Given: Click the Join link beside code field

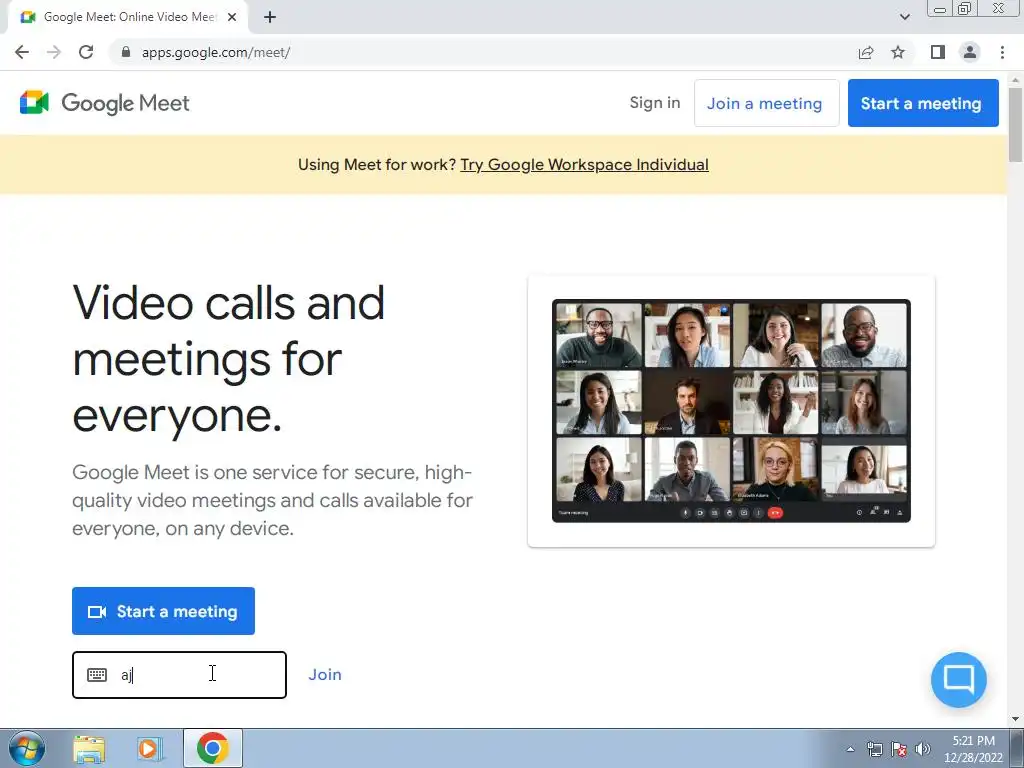Looking at the screenshot, I should (325, 675).
